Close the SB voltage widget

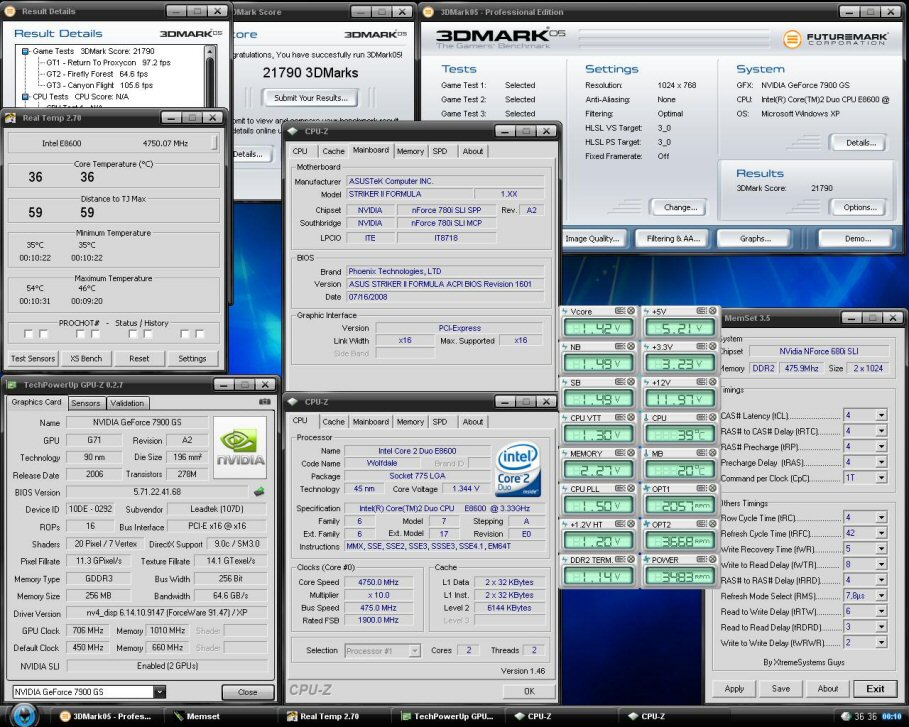coord(630,382)
